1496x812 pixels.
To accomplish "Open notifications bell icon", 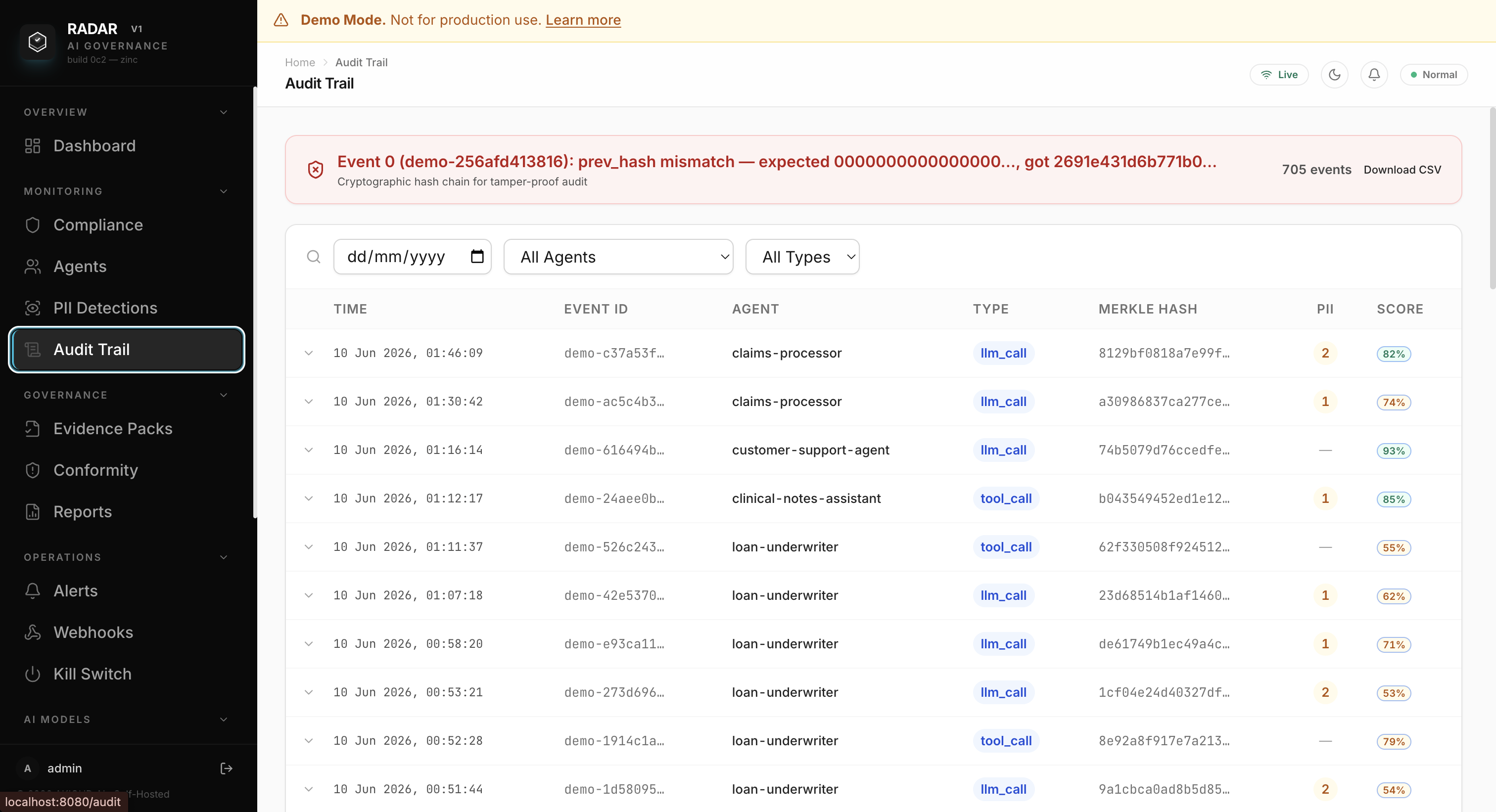I will coord(1373,75).
